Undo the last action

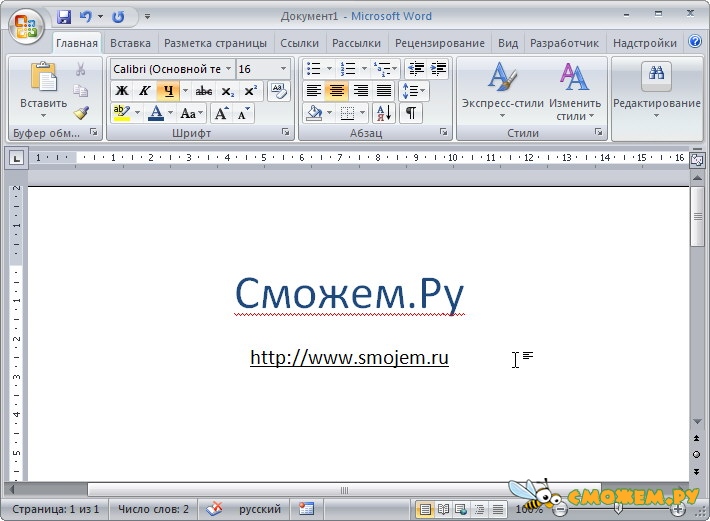(x=85, y=17)
